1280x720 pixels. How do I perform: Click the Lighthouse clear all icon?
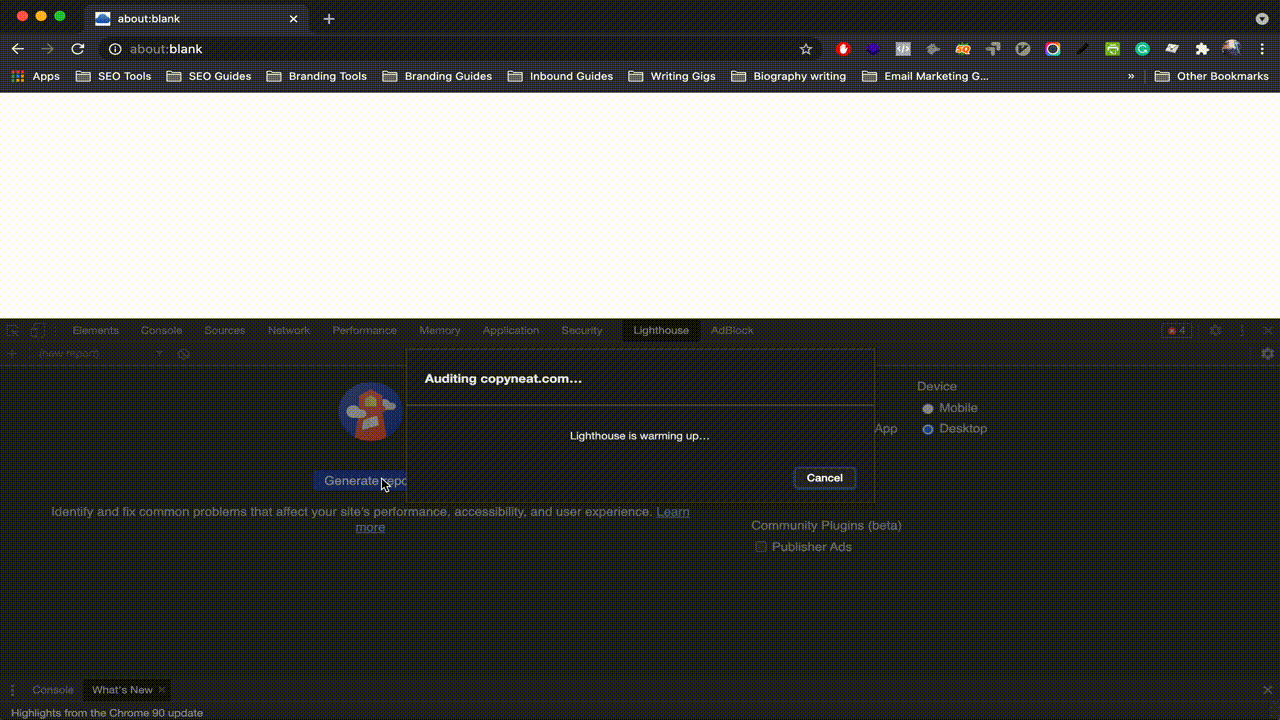(x=184, y=354)
